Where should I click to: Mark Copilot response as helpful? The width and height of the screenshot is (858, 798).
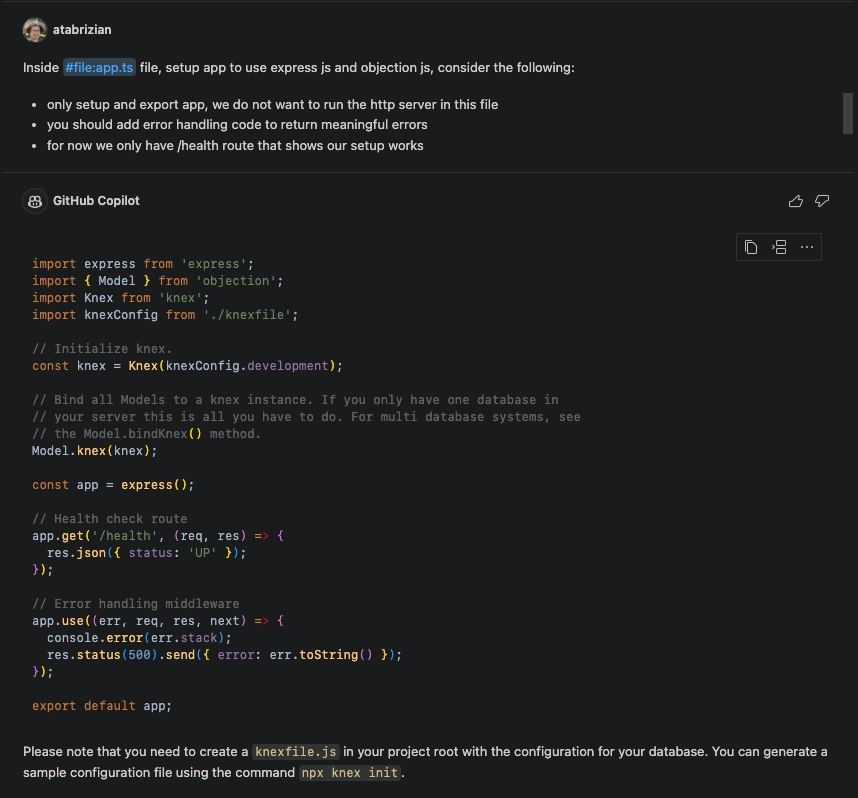[x=796, y=201]
